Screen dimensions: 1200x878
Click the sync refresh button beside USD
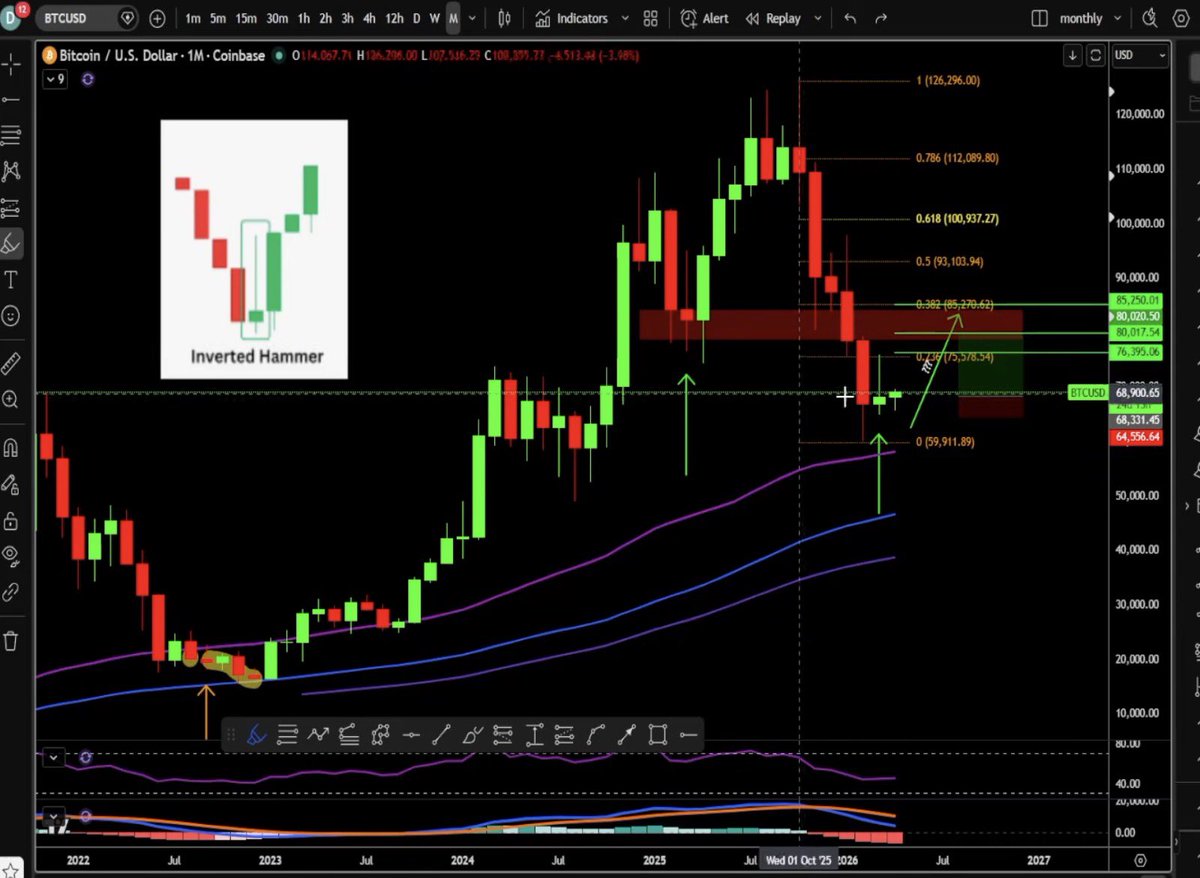(1096, 55)
